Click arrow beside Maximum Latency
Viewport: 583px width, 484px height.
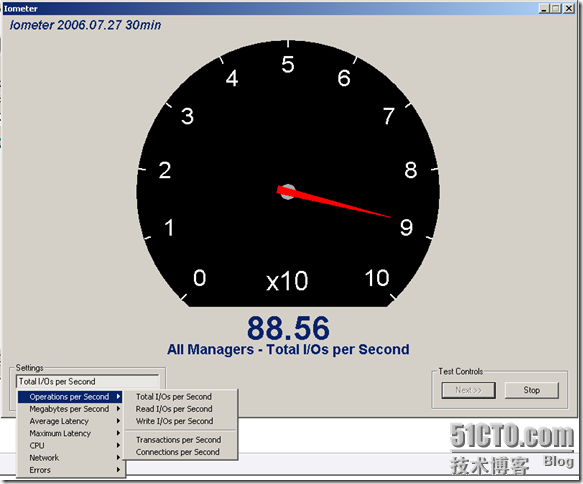click(x=118, y=433)
